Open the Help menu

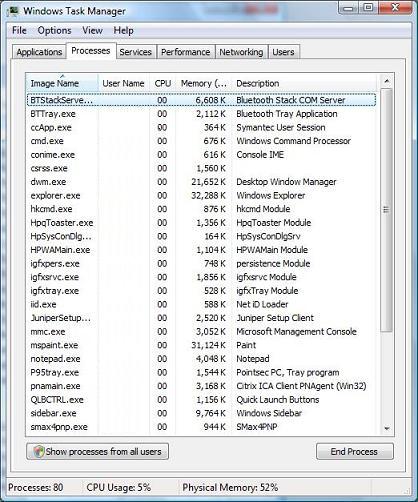tap(123, 30)
